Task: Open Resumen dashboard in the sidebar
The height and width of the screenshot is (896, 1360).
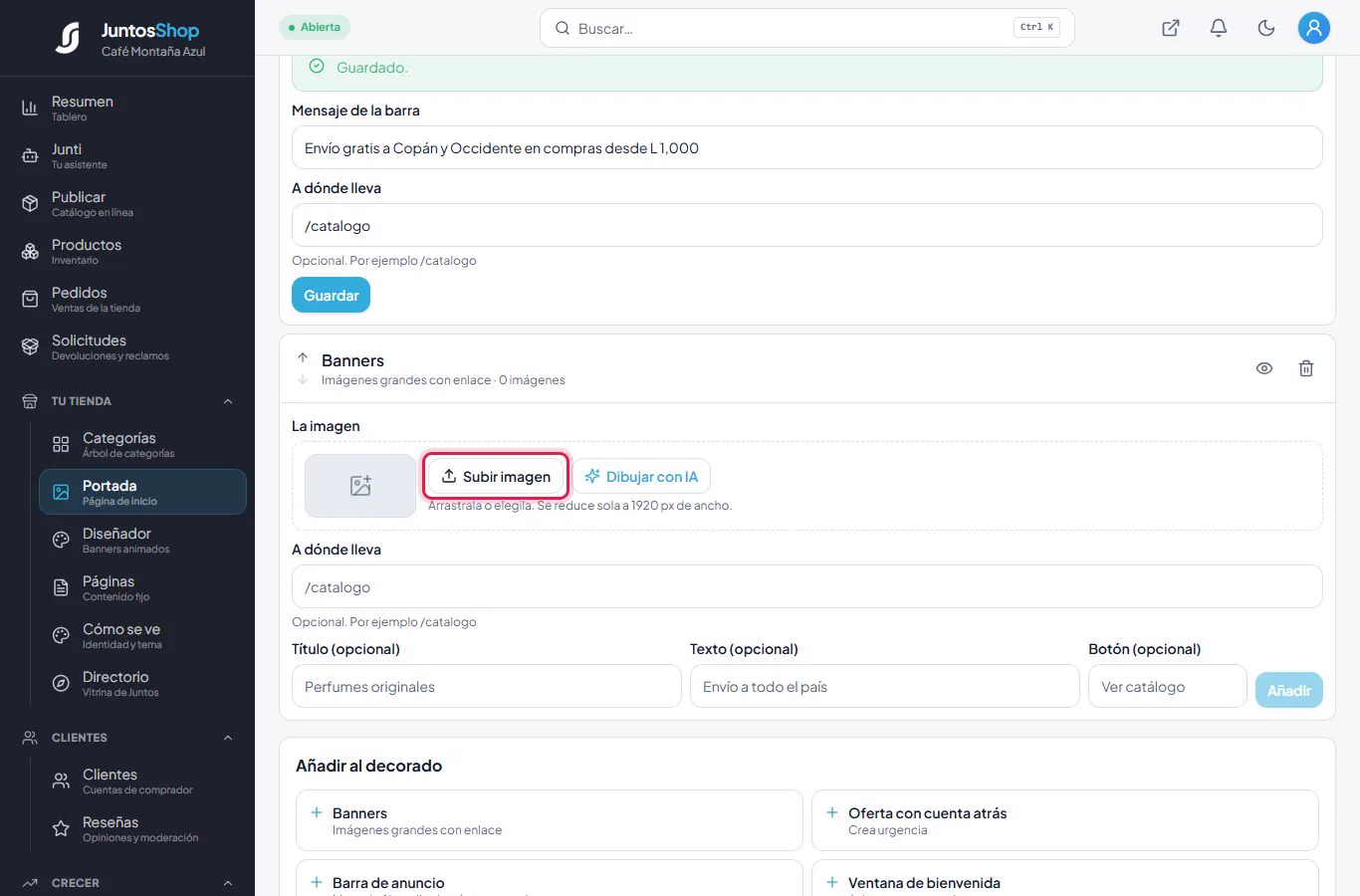Action: coord(127,108)
